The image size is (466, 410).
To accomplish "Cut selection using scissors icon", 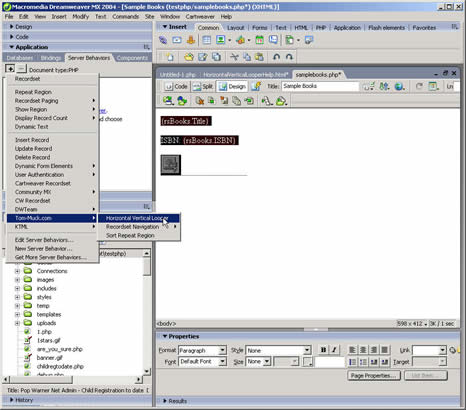I will [x=234, y=57].
